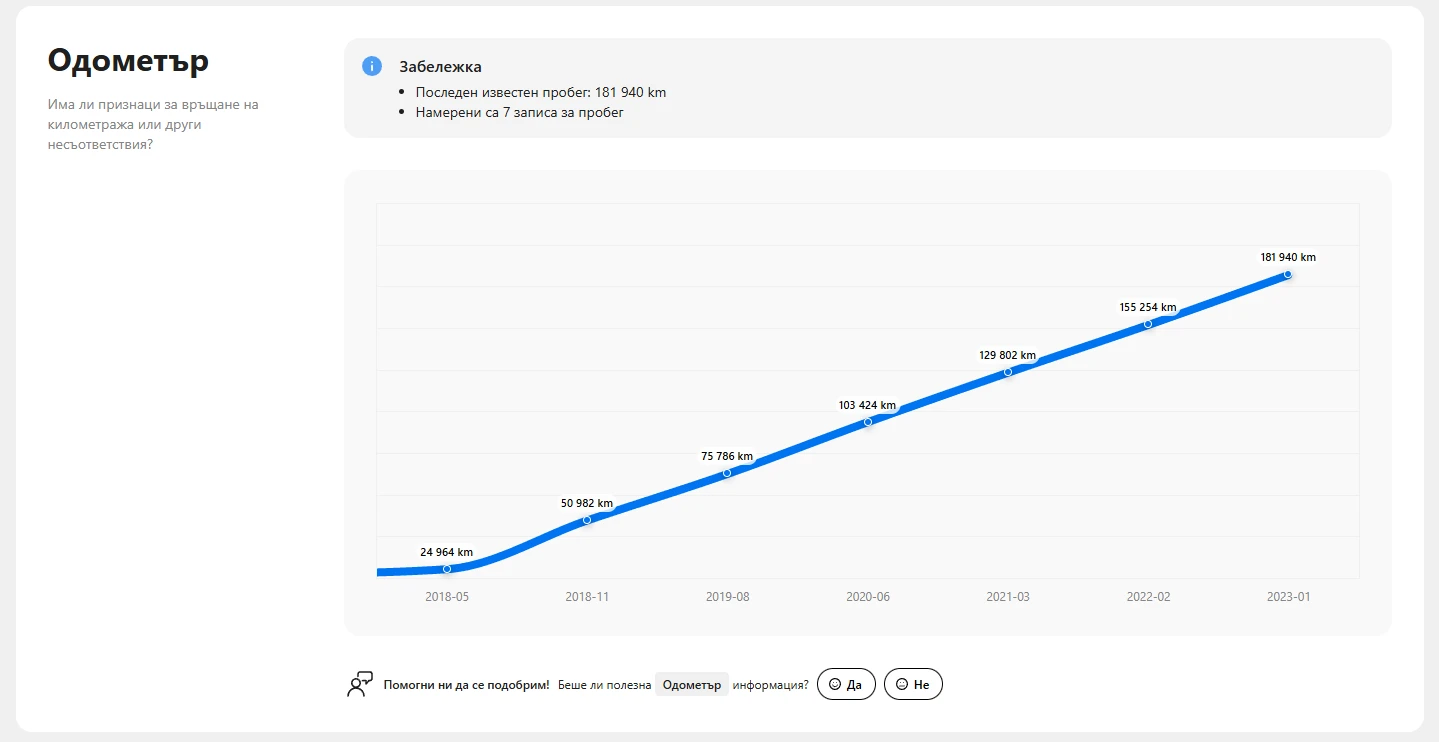Click the 'Последен известен пробег' note line
Viewport: 1439px width, 742px height.
coord(540,92)
